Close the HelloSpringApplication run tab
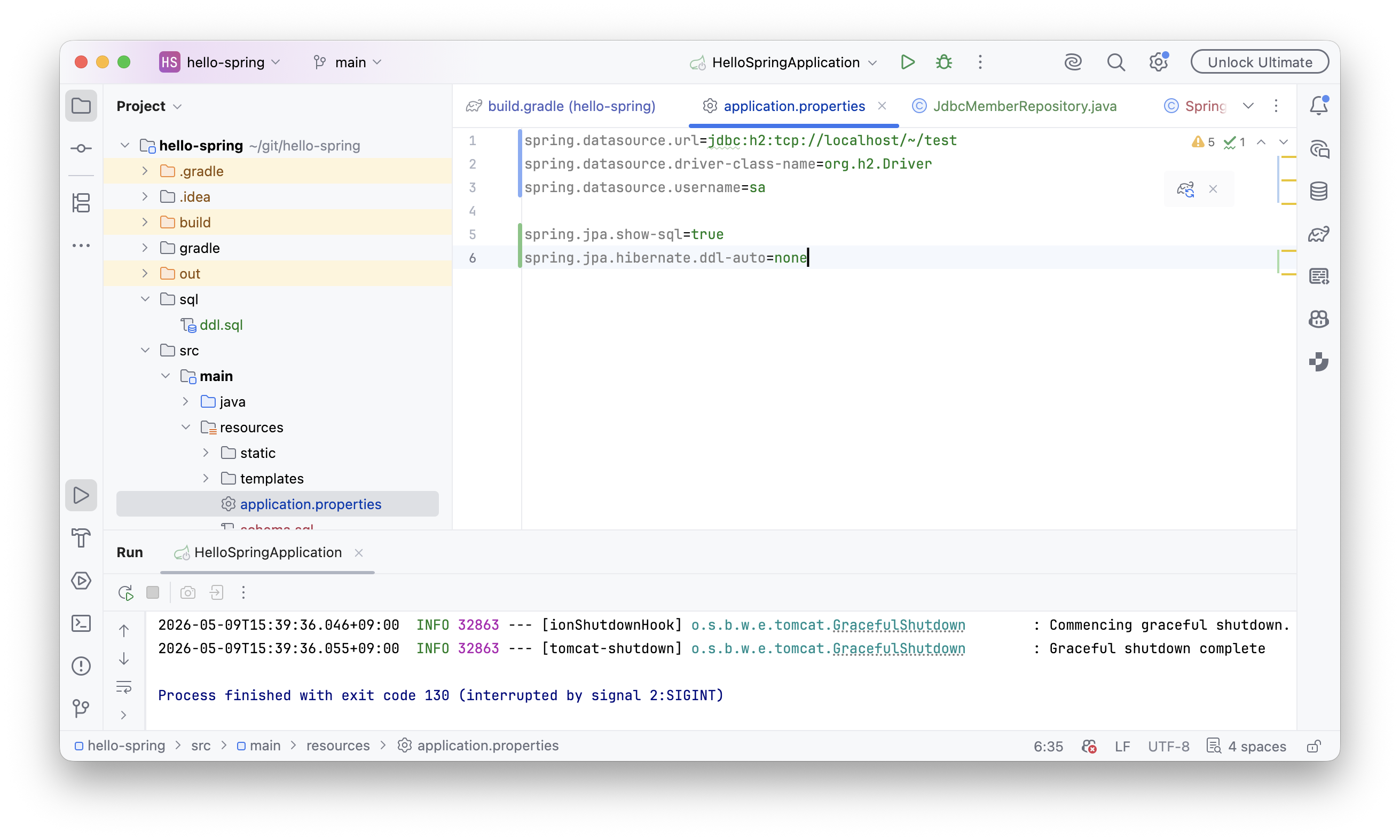Screen dimensions: 1400x840 tap(358, 553)
